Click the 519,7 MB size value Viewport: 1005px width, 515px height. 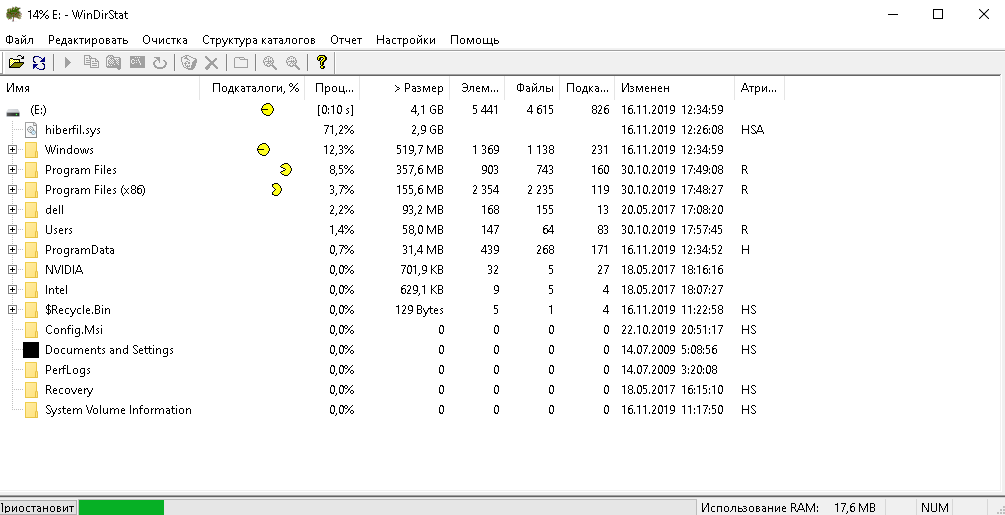click(x=420, y=150)
